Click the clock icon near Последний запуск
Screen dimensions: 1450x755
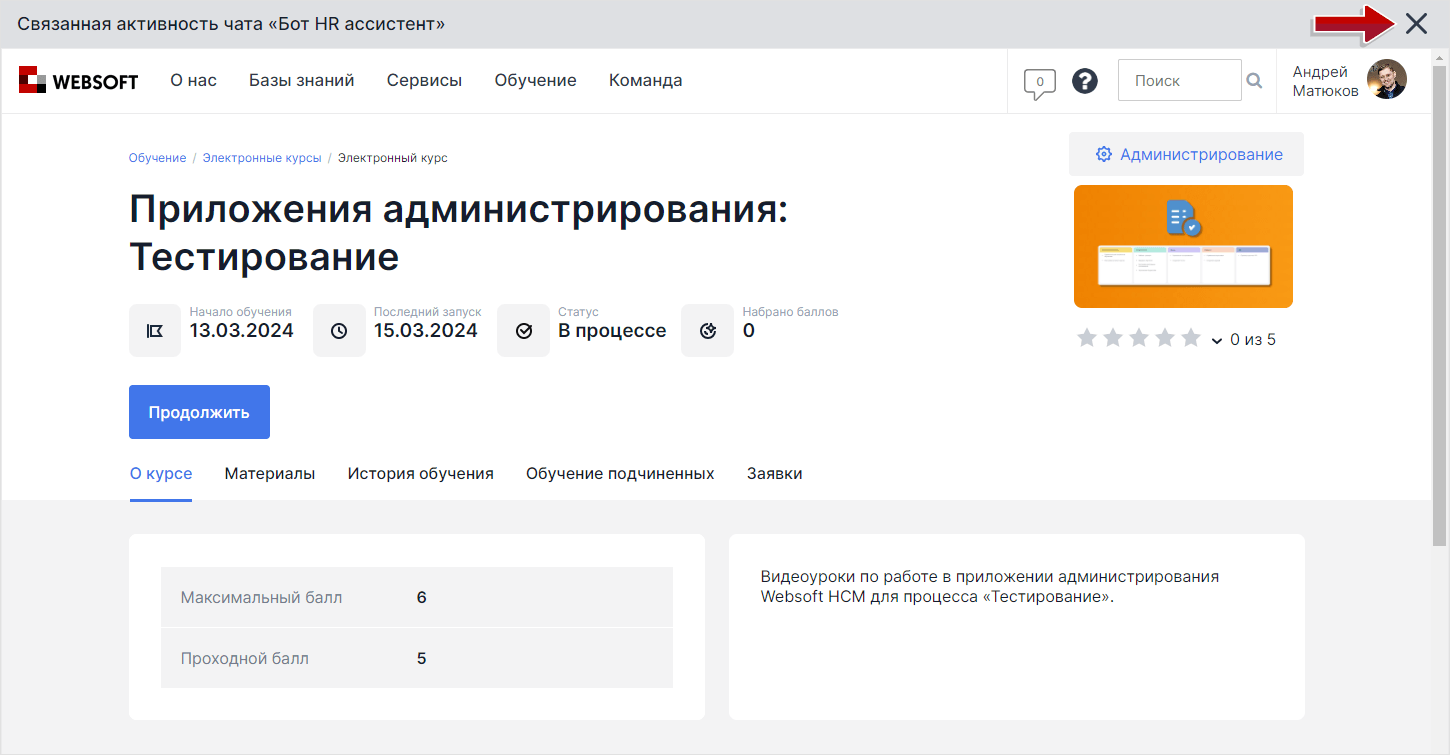(x=339, y=330)
